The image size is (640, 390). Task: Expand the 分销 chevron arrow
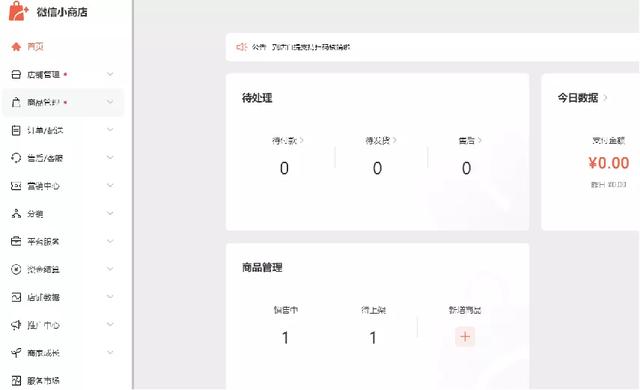coord(110,213)
